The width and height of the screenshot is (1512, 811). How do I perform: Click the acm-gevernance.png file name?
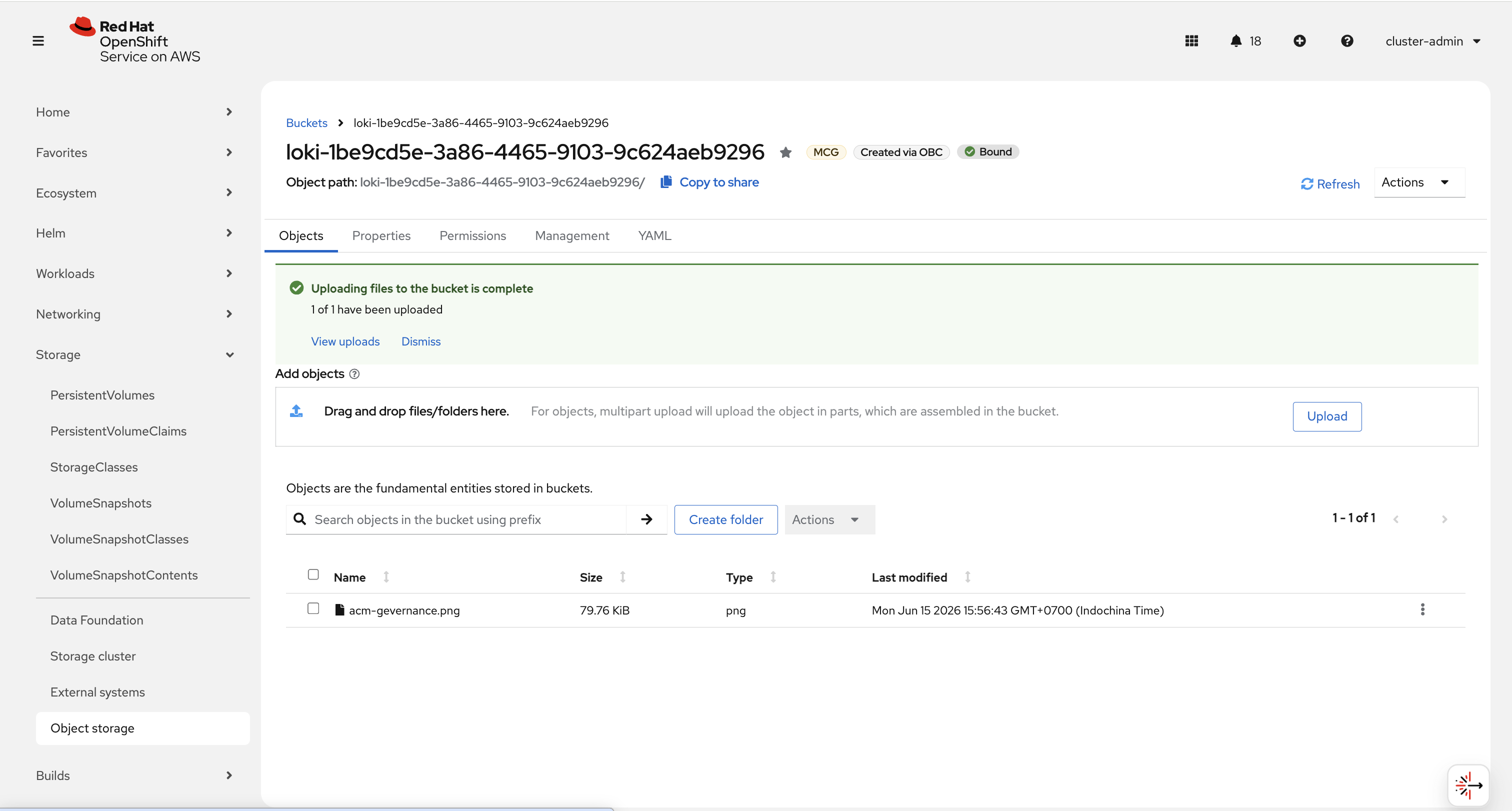click(404, 610)
